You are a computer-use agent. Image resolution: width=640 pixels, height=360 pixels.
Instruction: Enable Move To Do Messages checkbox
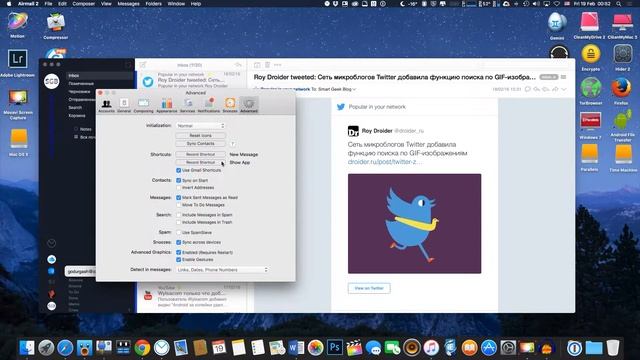tap(178, 204)
